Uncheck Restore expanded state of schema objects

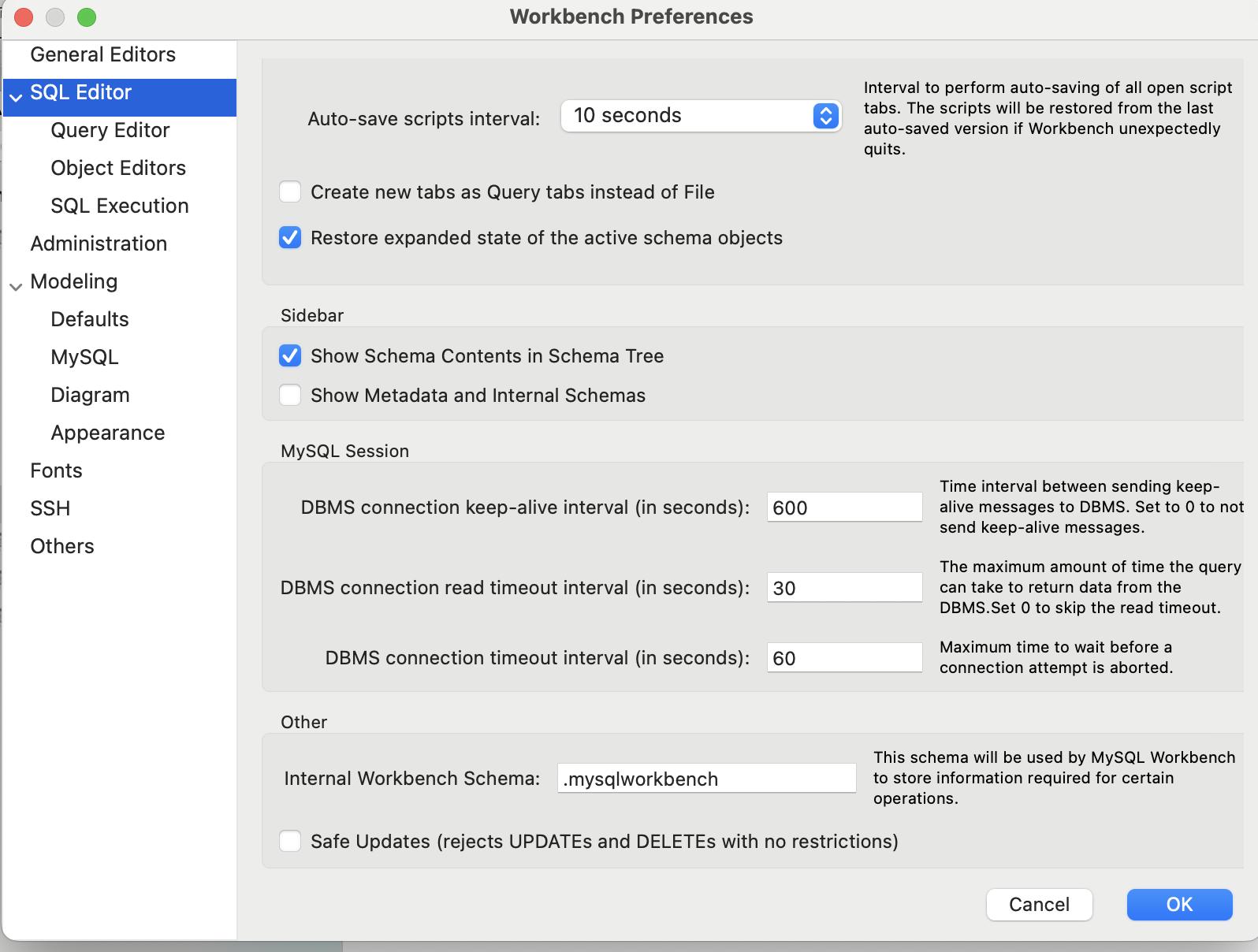coord(290,237)
